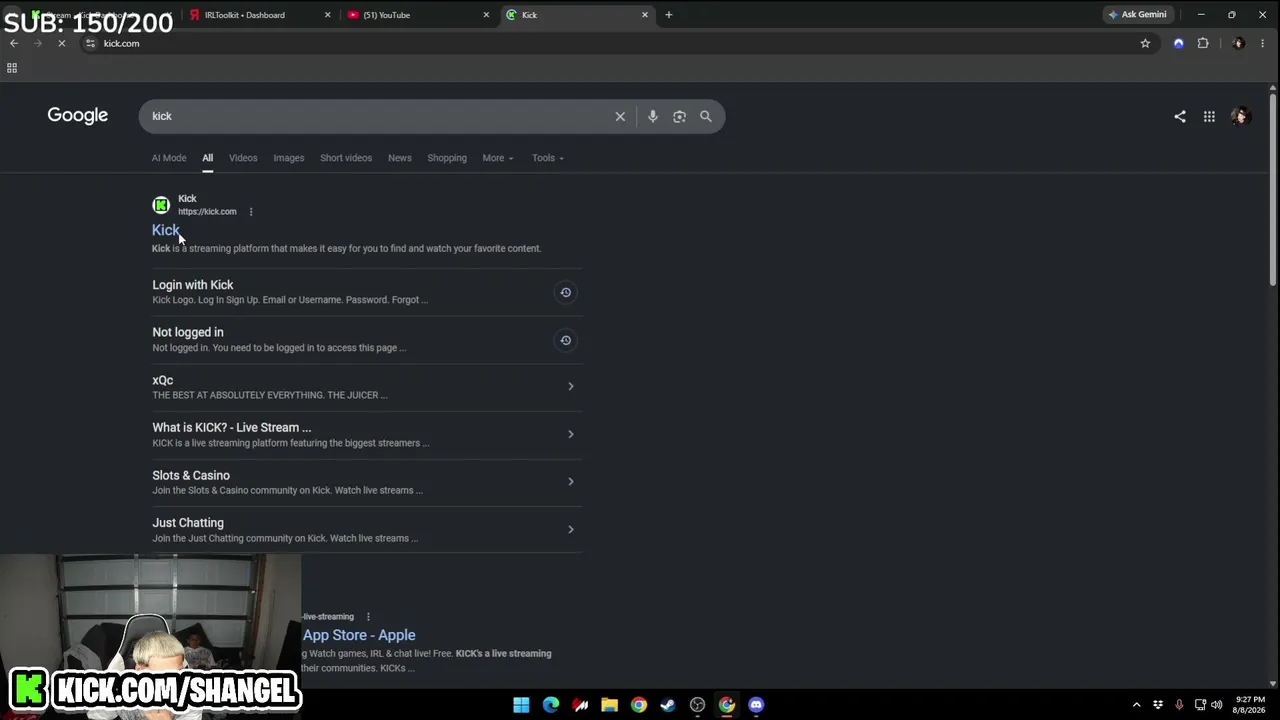Open the Short videos filter
The height and width of the screenshot is (720, 1280).
[346, 158]
